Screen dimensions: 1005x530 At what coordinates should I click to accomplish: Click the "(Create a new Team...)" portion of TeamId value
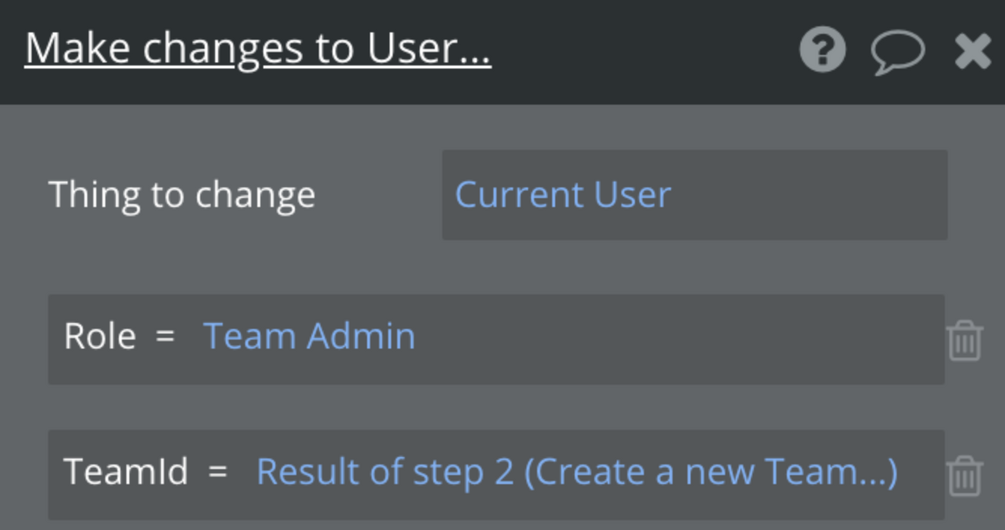tap(710, 472)
